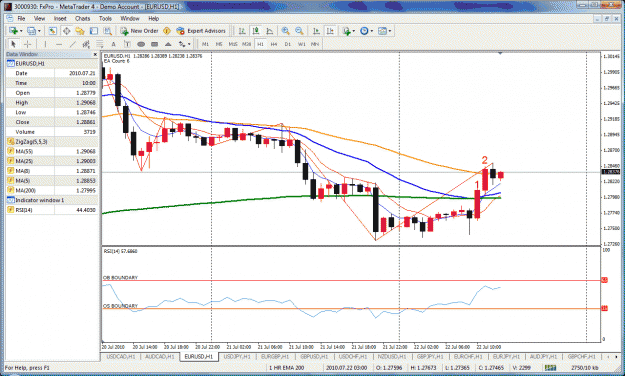Open the Templates dropdown
Viewport: 625px width, 376px height.
(384, 31)
